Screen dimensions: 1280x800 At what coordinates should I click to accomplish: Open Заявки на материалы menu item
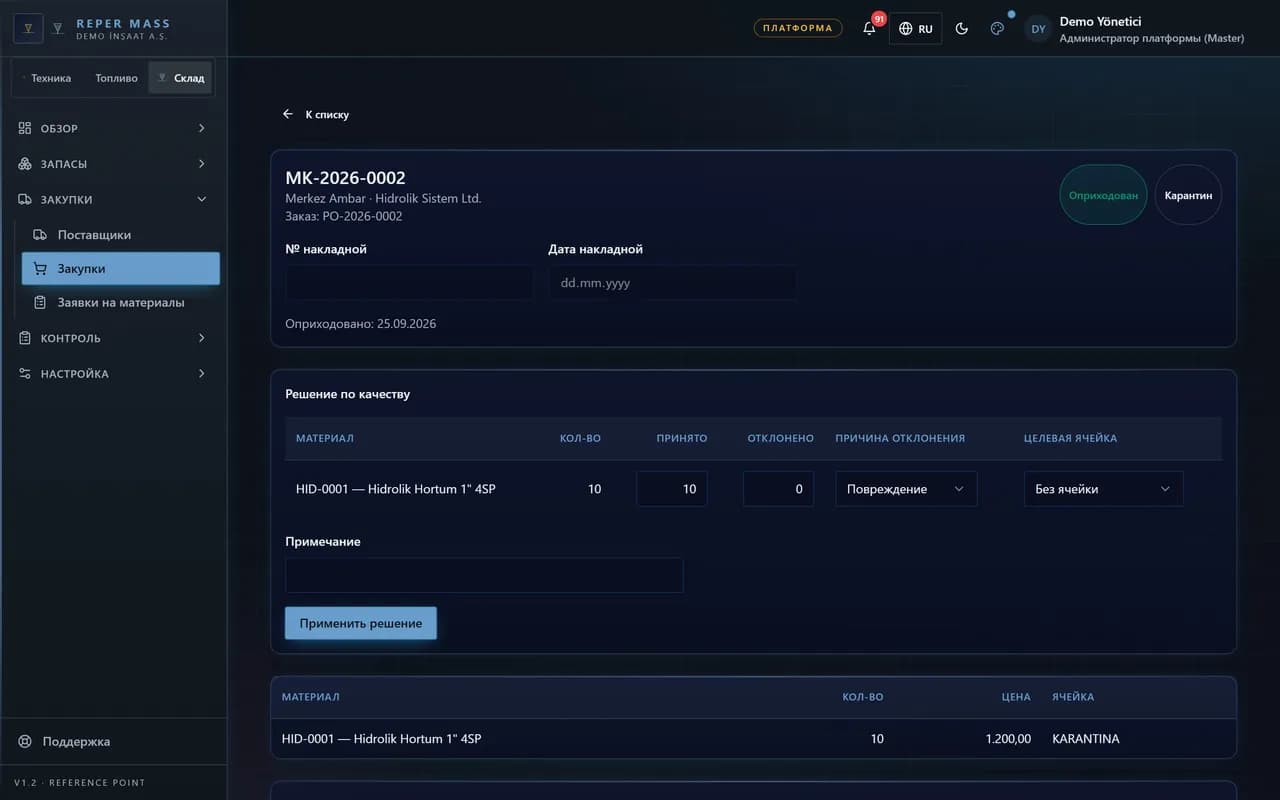point(121,302)
